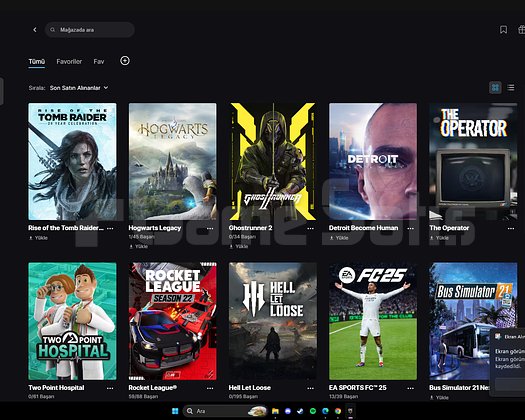This screenshot has height=420, width=525.
Task: Click Yükle under Ghostrunner 2
Action: (239, 246)
